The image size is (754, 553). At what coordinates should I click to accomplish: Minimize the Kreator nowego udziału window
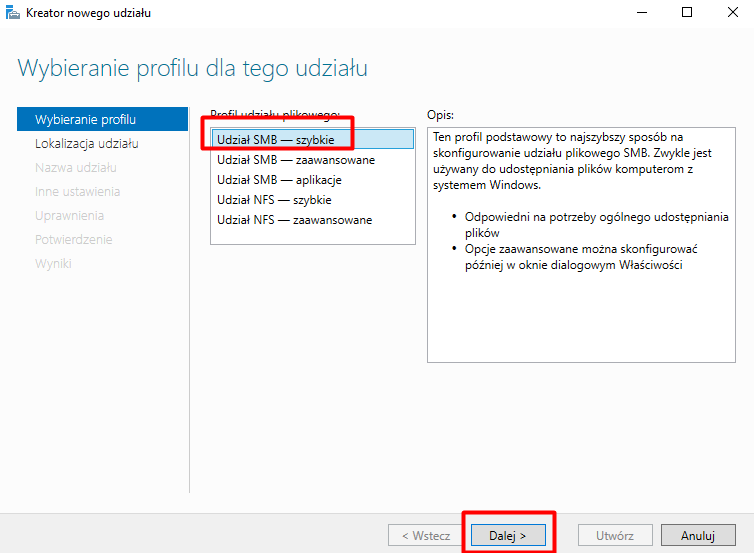641,13
